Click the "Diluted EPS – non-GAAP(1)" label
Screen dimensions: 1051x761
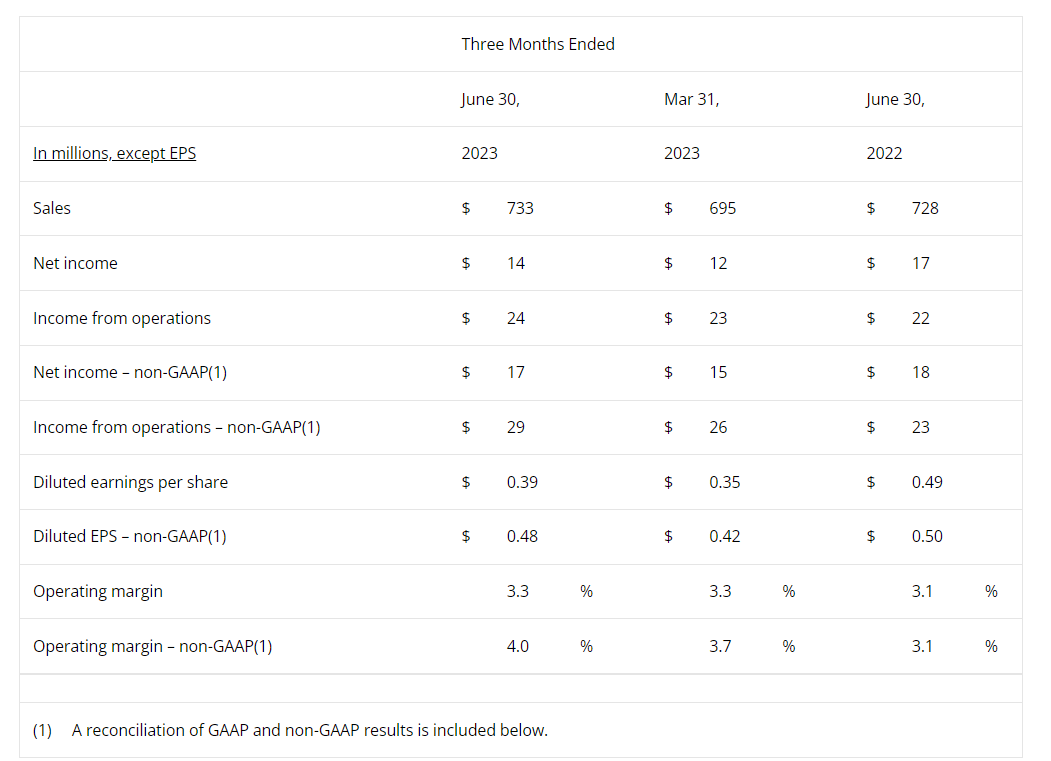pyautogui.click(x=130, y=536)
